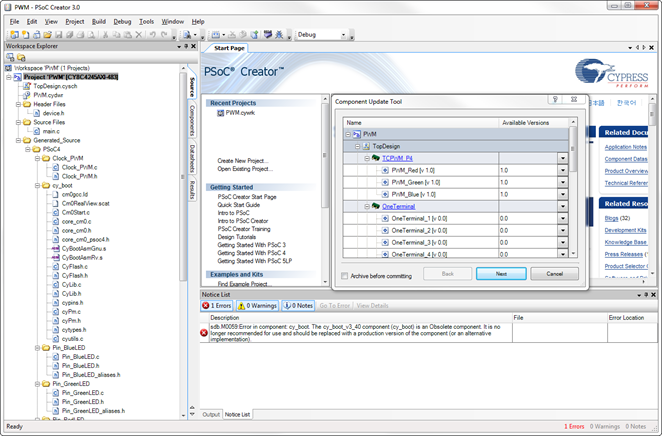Click the Delete X toolbar icon
The width and height of the screenshot is (662, 436).
138,35
